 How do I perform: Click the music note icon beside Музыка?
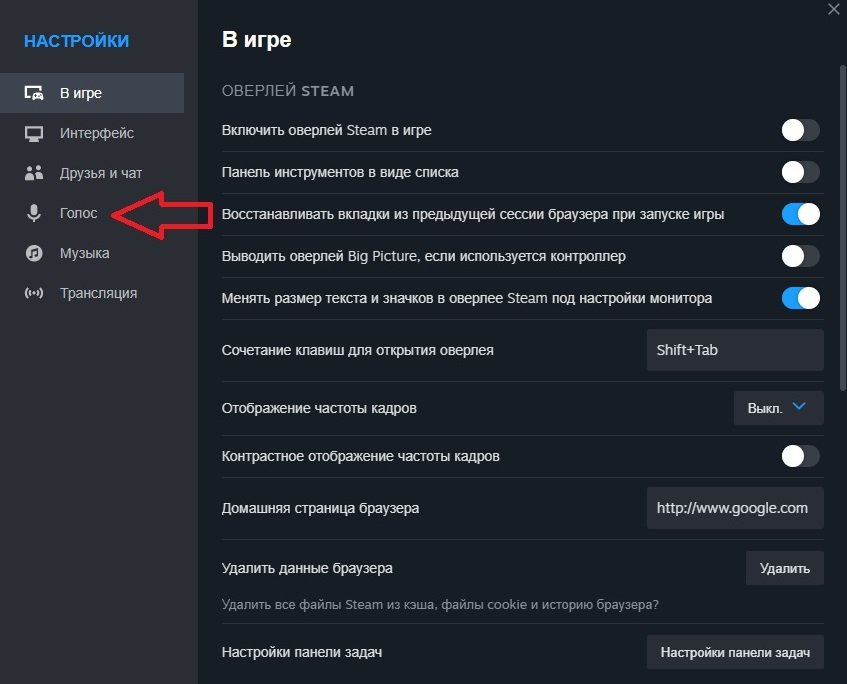click(32, 253)
